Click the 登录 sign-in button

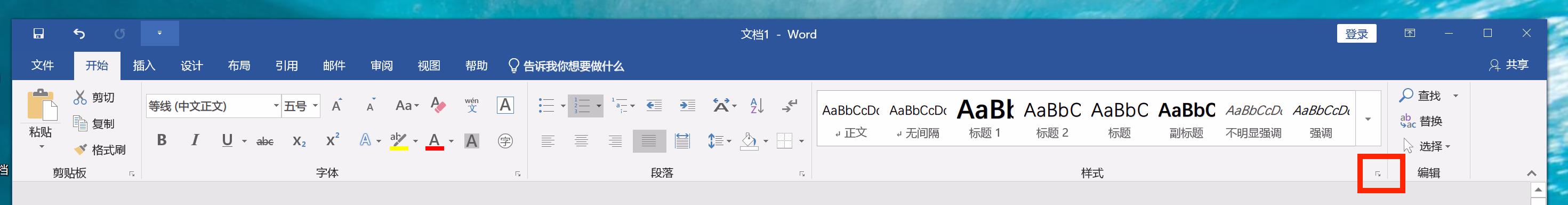click(1356, 34)
